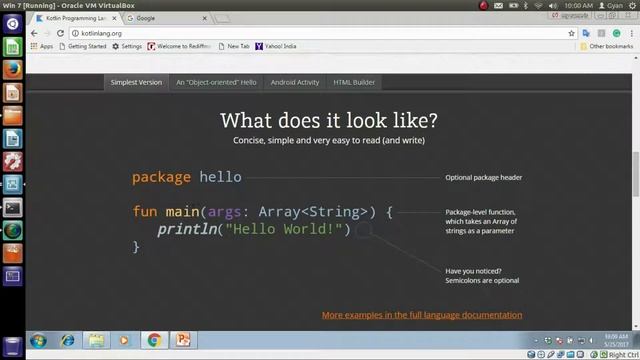Open the Ubuntu mail indicator

coord(498,5)
